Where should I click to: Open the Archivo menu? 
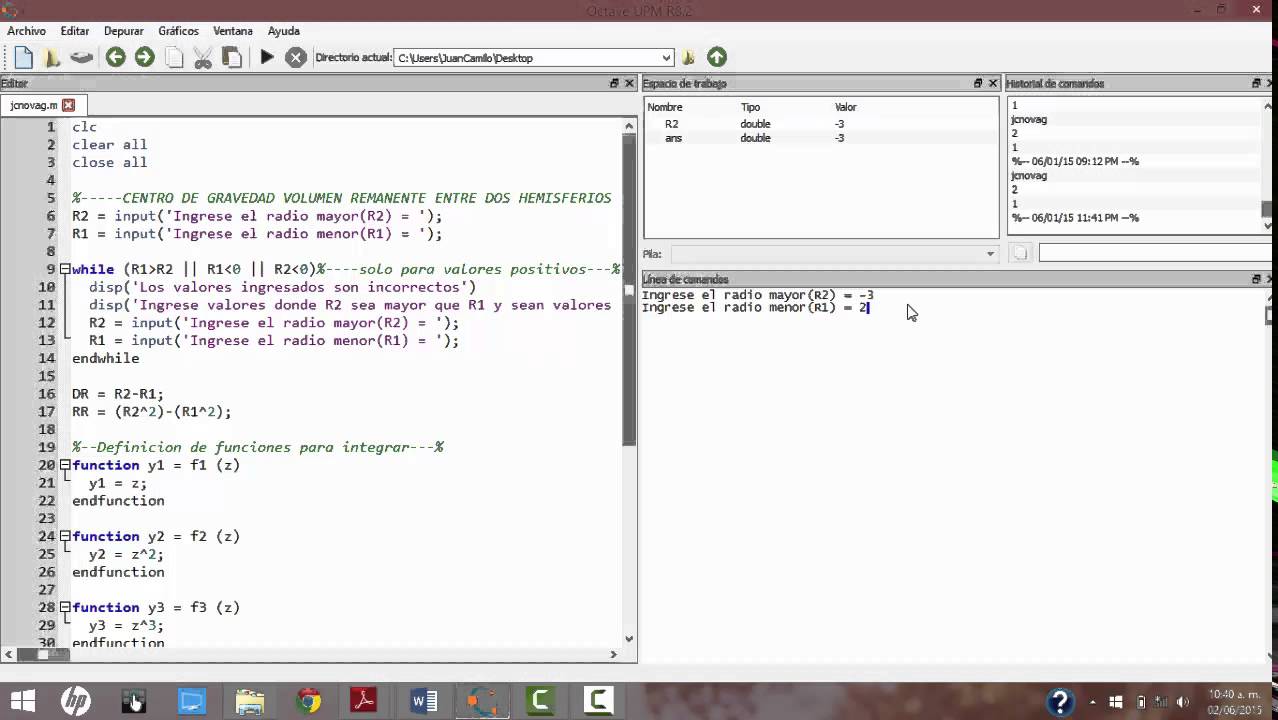[x=27, y=31]
